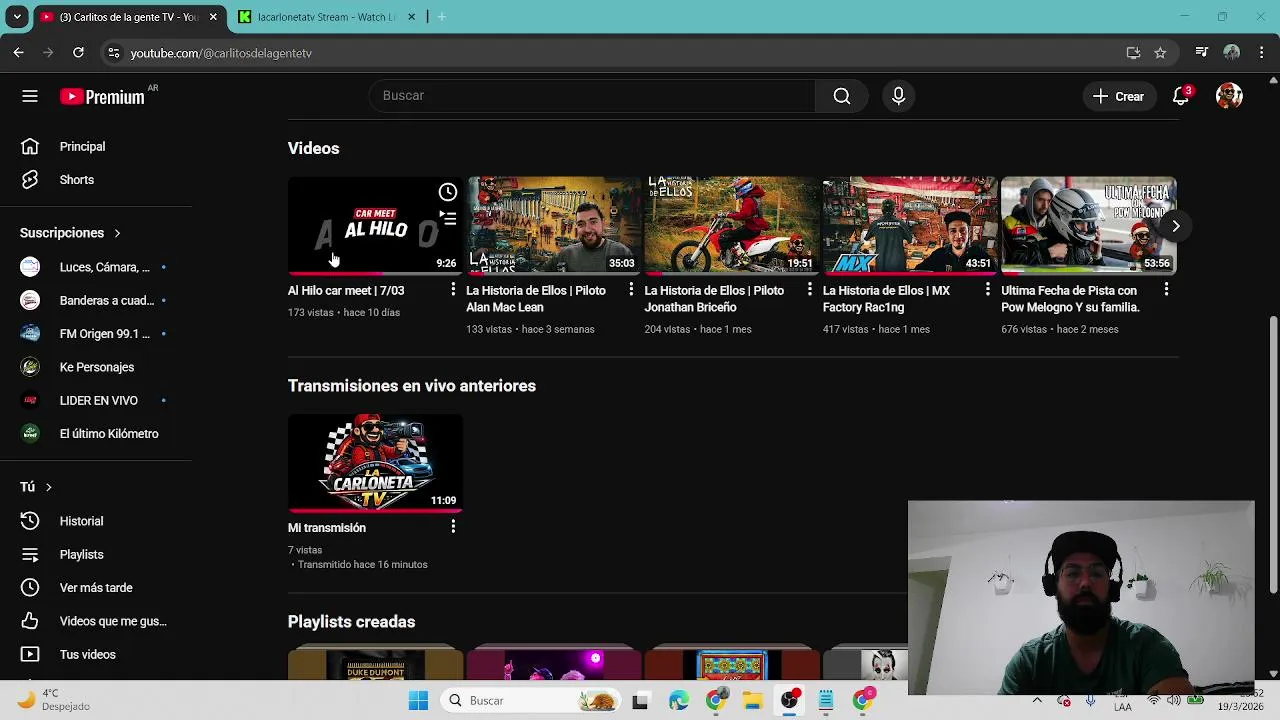
Task: Open LIDER EN VIVO subscription
Action: click(96, 400)
